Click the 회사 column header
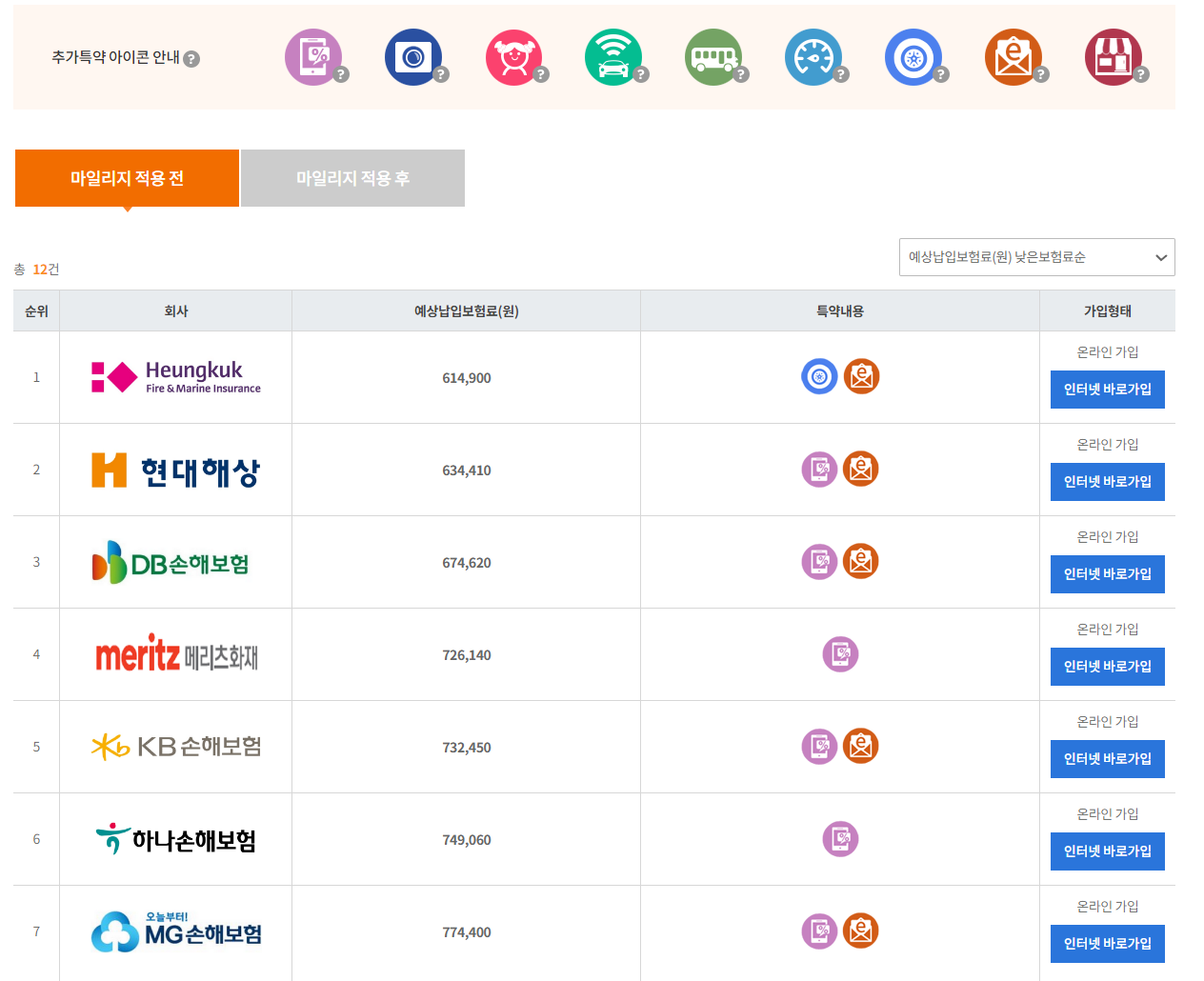The width and height of the screenshot is (1204, 981). click(x=176, y=311)
